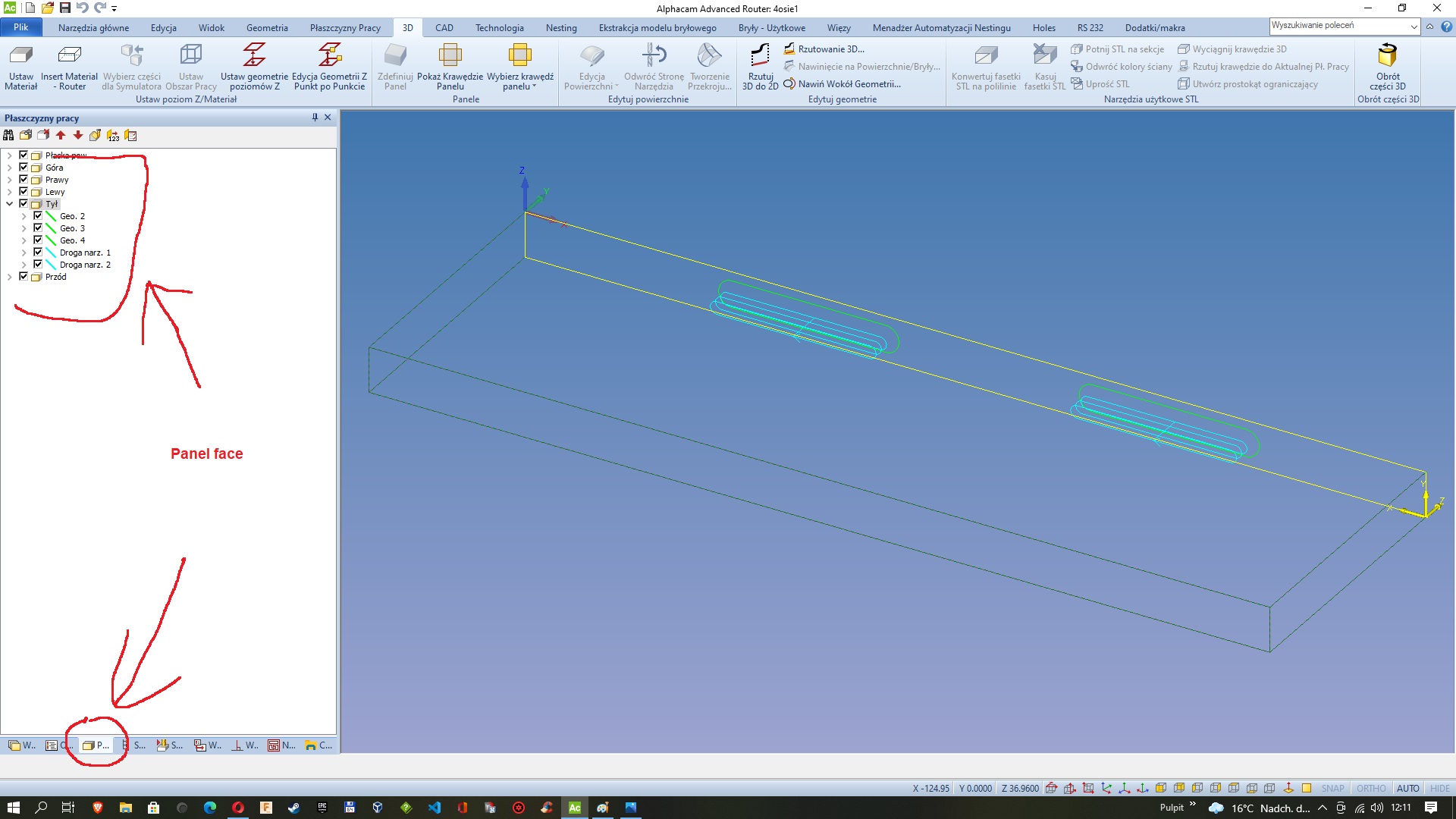Click taskbar clock showing 12:11
The height and width of the screenshot is (819, 1456).
[1401, 808]
